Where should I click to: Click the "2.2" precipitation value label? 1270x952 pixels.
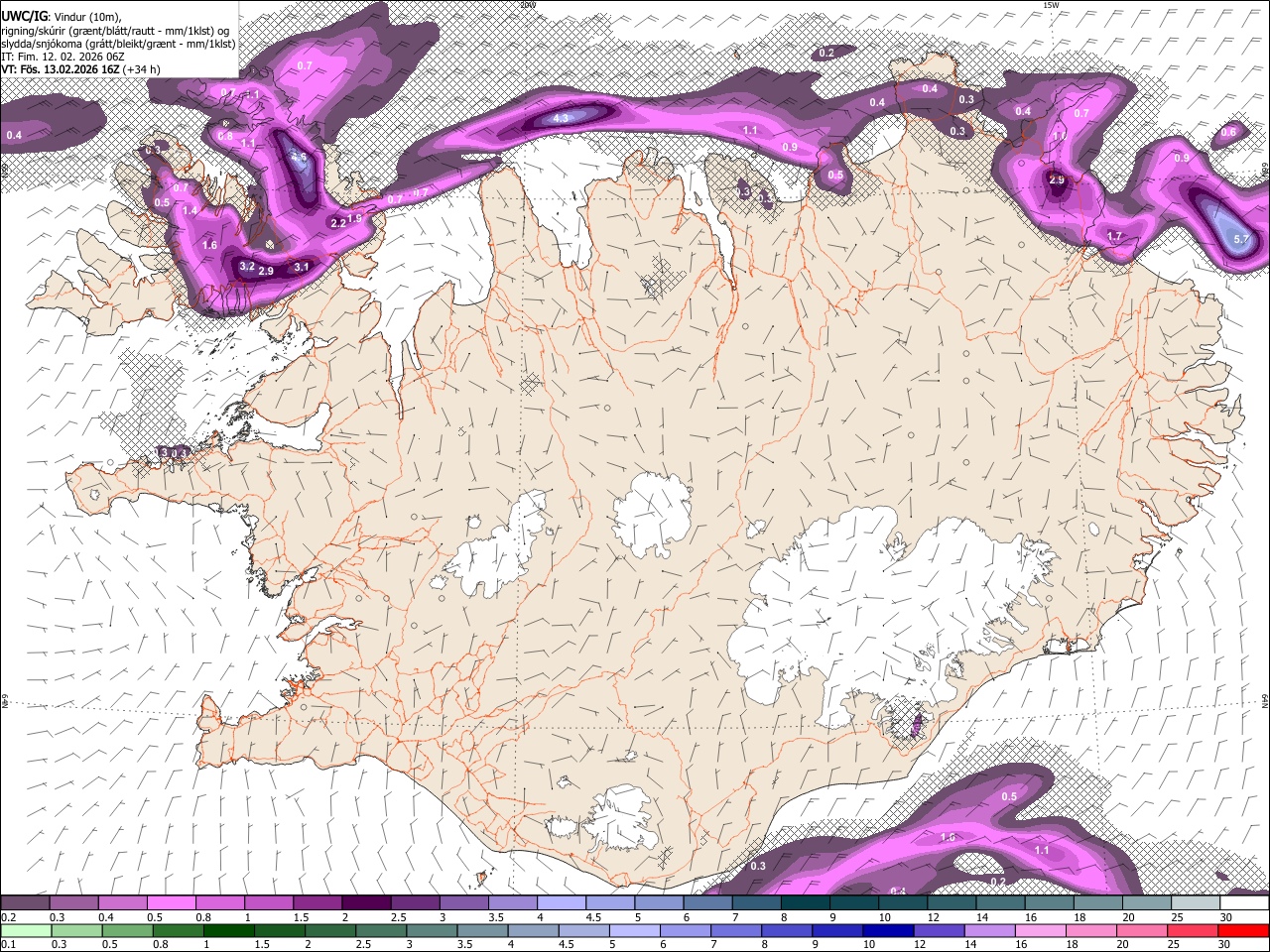click(337, 223)
